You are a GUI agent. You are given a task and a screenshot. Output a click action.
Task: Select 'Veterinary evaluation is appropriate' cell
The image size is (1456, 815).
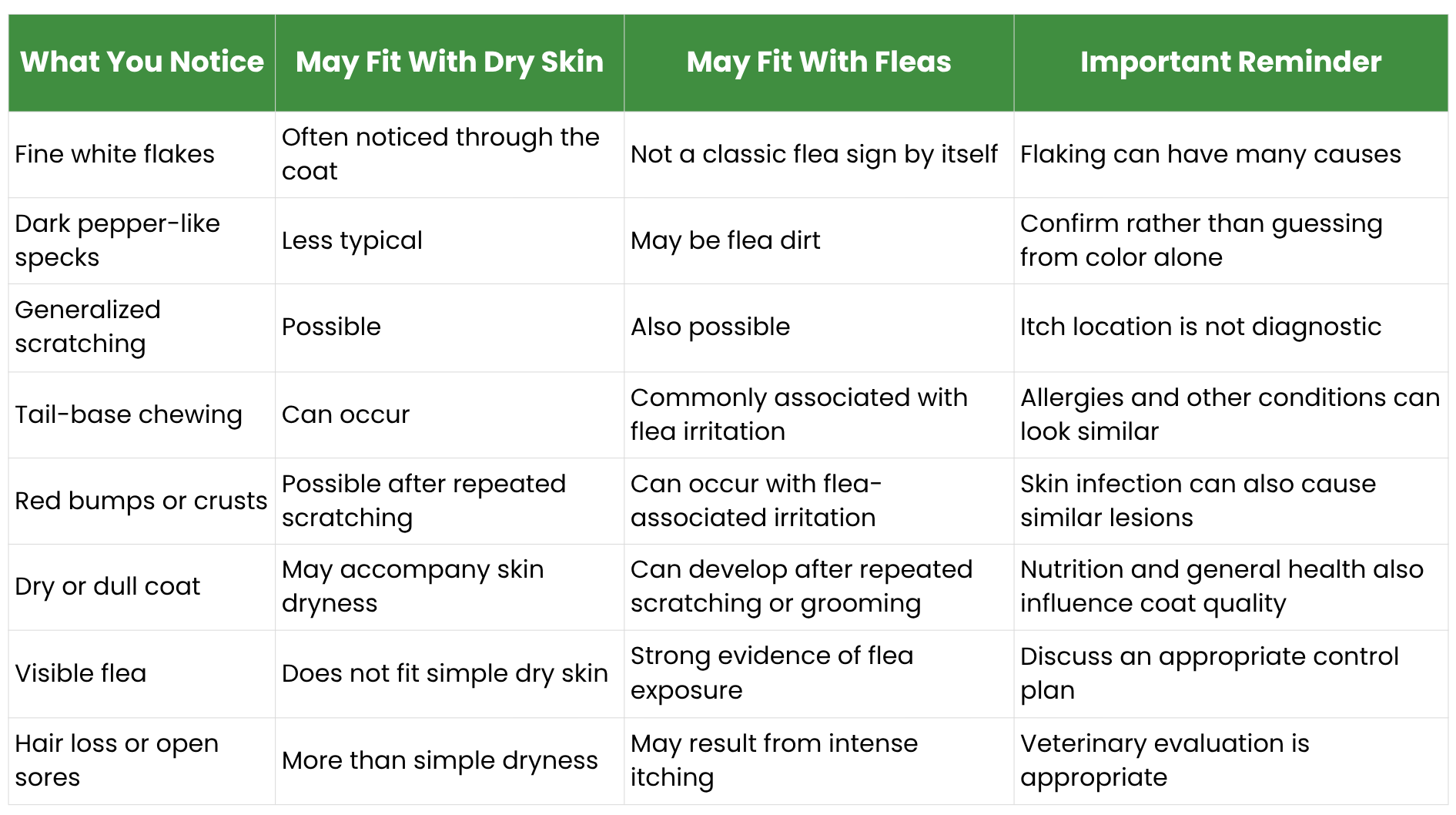[x=1230, y=761]
